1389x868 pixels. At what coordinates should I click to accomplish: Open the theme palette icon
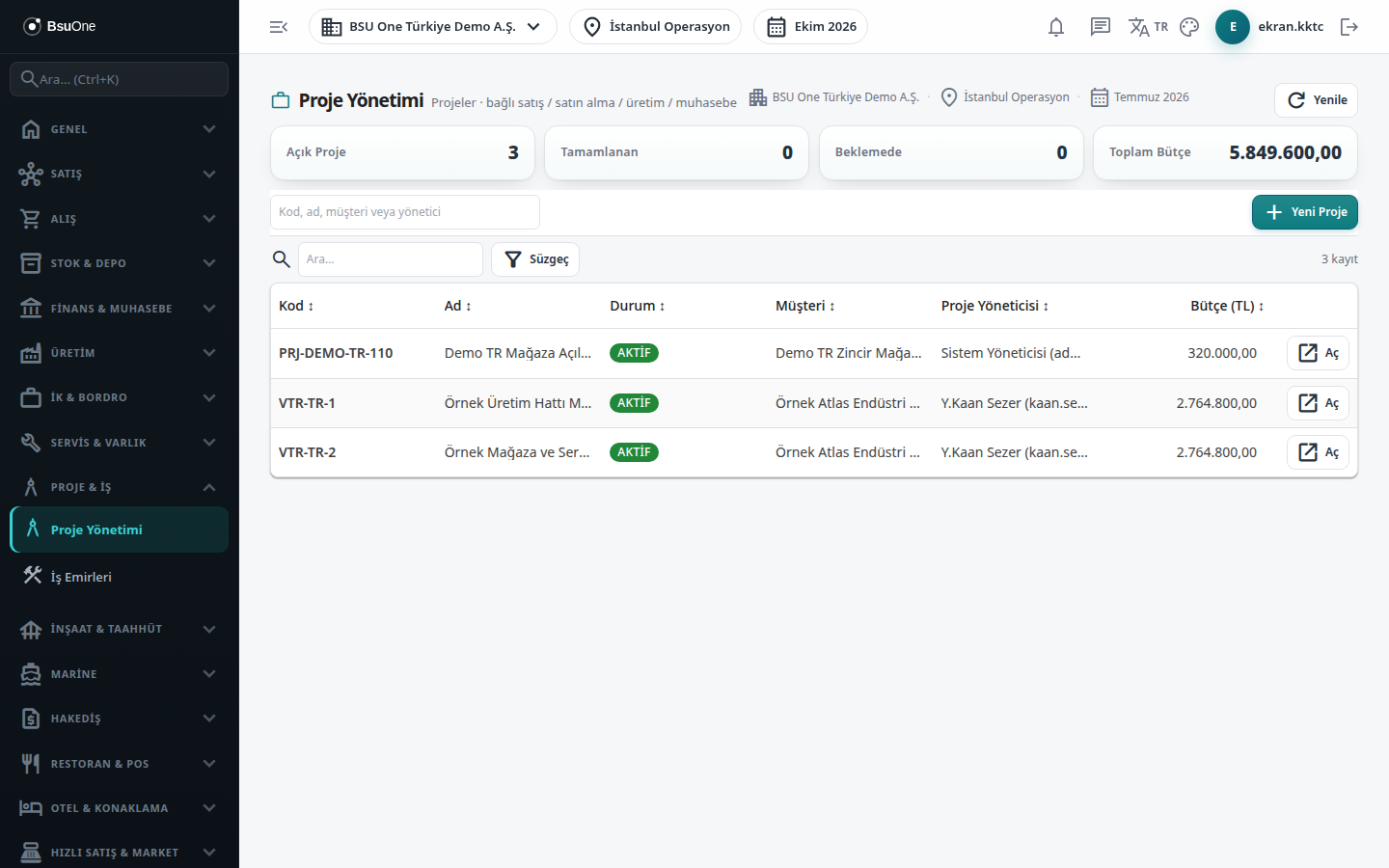point(1189,27)
